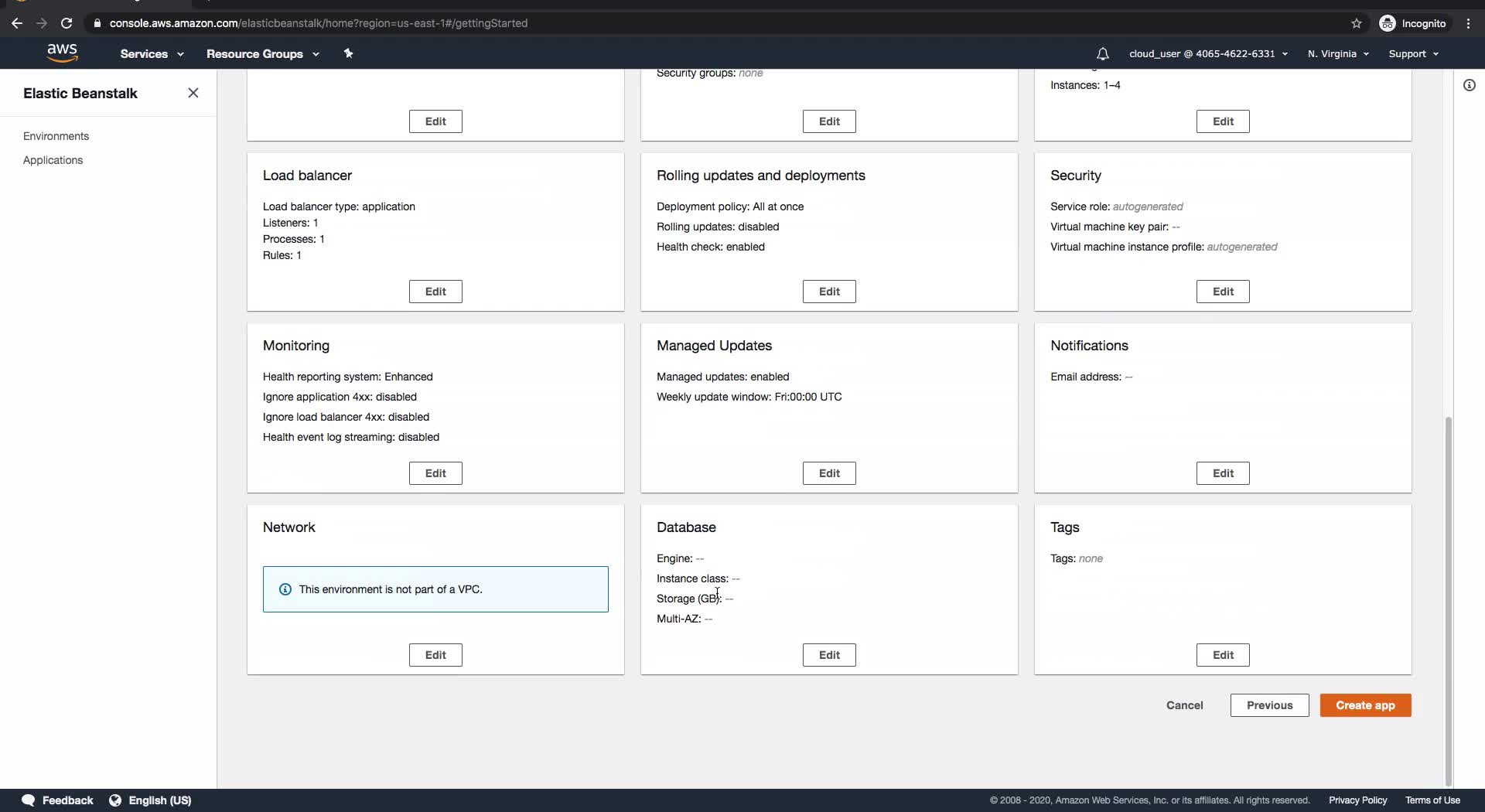Edit the Network settings
Viewport: 1485px width, 812px height.
click(435, 655)
